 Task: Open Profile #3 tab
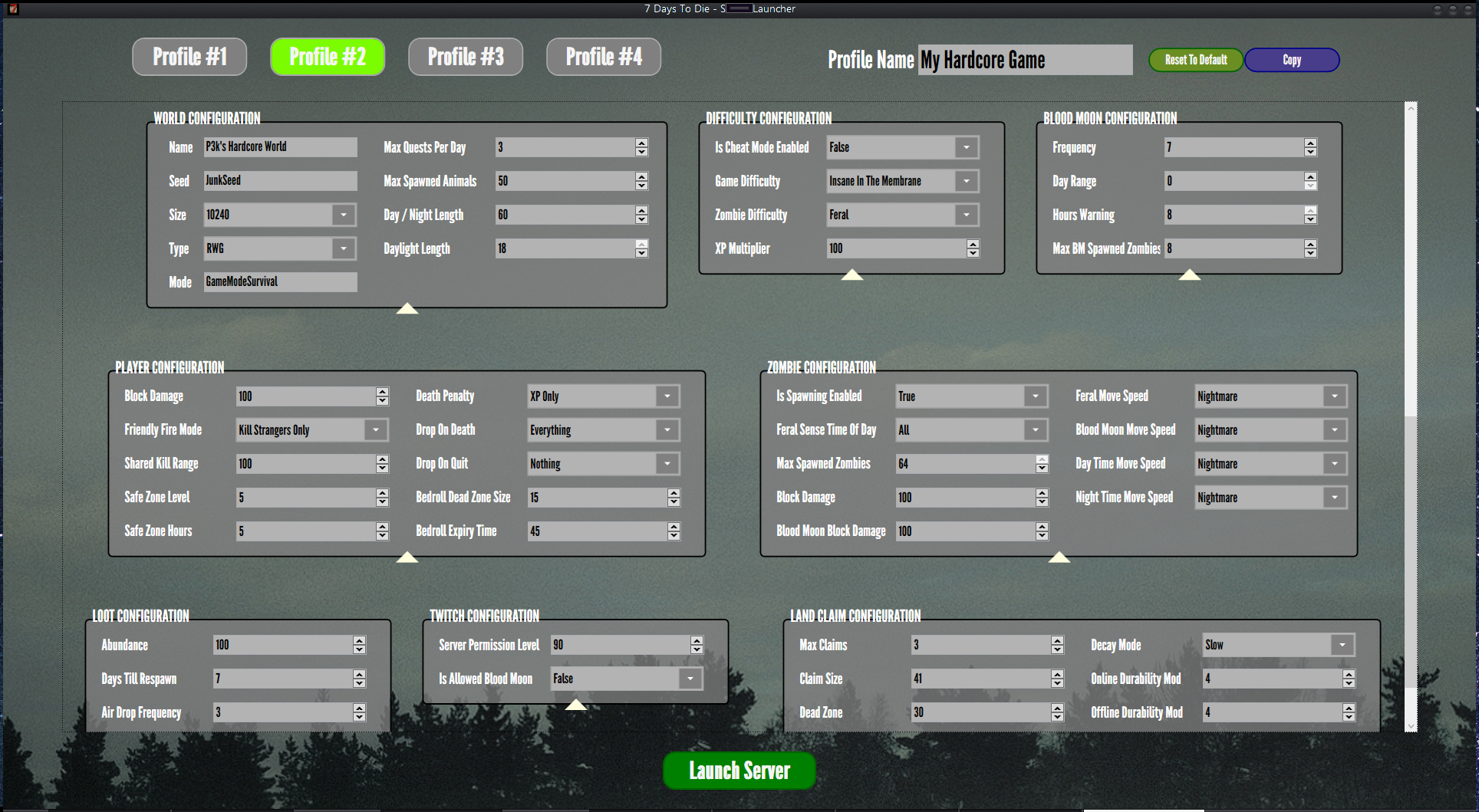pos(466,58)
